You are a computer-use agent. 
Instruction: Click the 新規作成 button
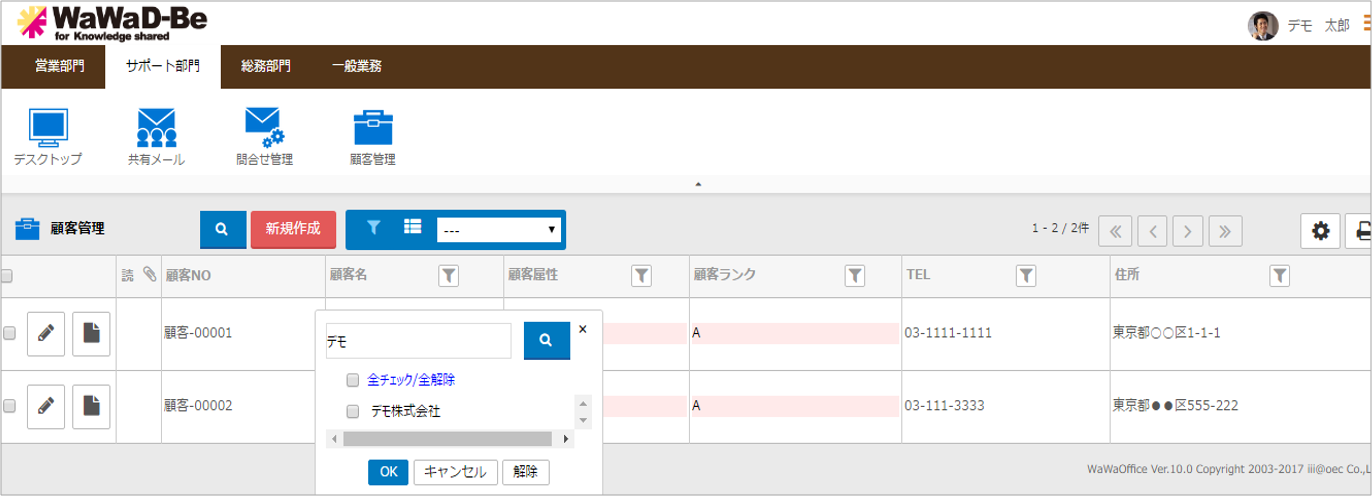coord(293,229)
